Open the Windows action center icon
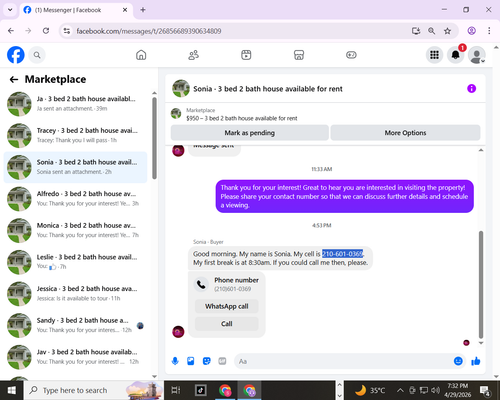 pyautogui.click(x=484, y=390)
